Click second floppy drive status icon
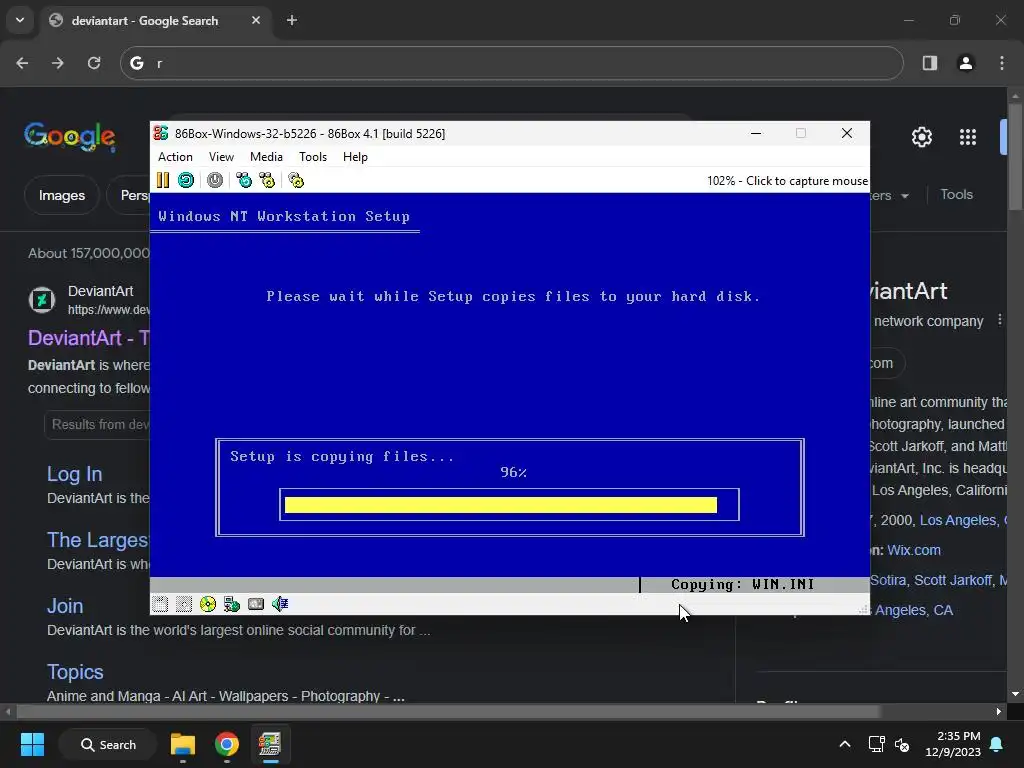The width and height of the screenshot is (1024, 768). (184, 604)
